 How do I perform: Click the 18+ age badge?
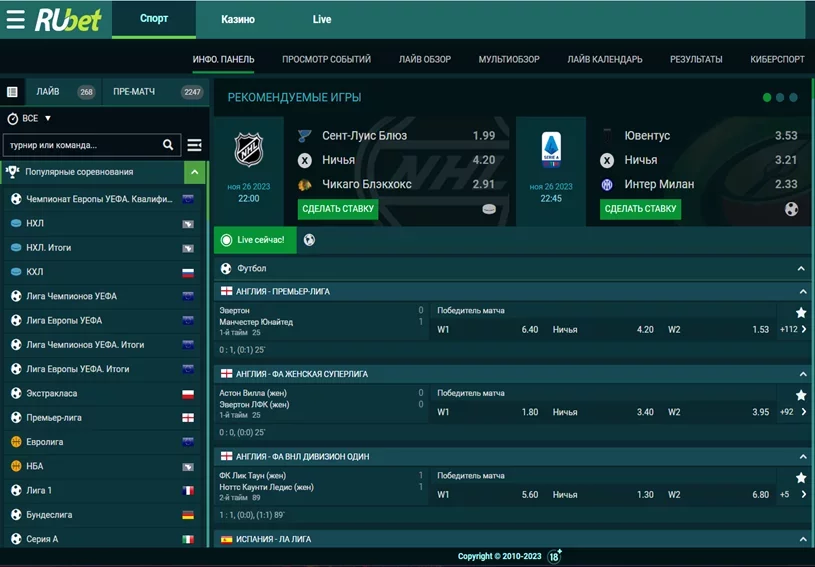[x=555, y=556]
